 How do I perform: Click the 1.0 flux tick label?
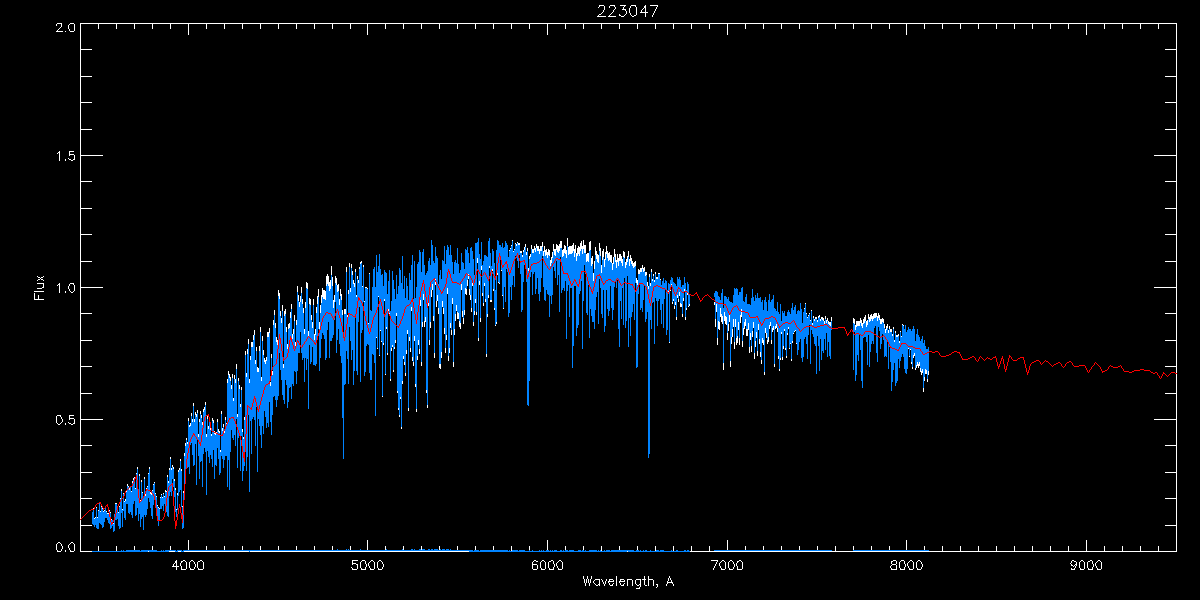(x=65, y=288)
